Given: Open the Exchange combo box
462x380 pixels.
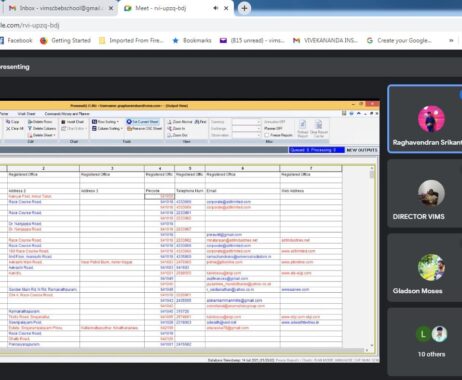Looking at the screenshot, I should pos(246,128).
